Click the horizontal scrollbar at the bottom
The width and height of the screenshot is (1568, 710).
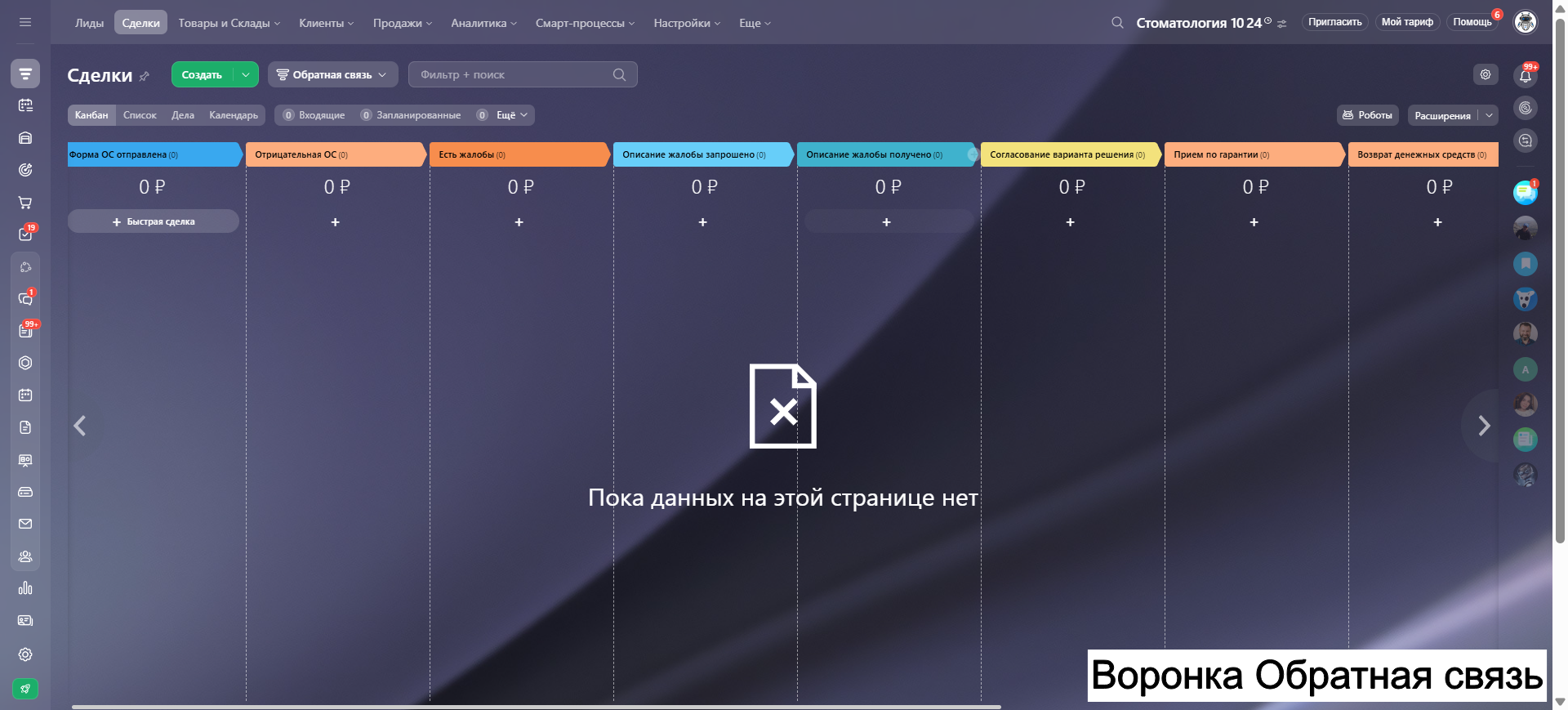tap(537, 707)
